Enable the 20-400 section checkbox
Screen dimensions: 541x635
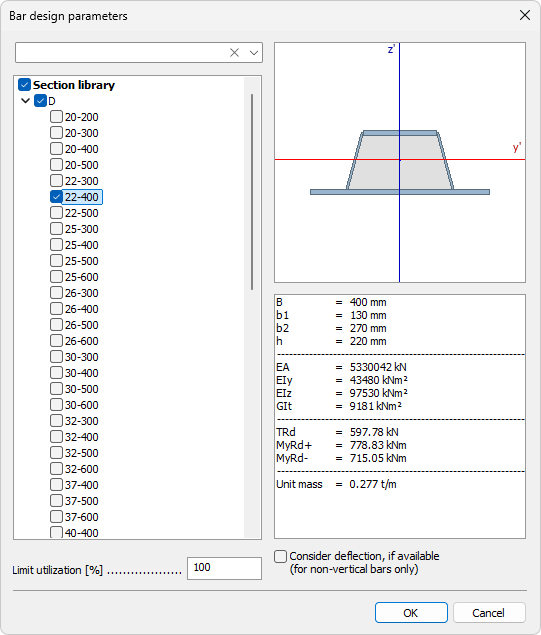tap(56, 149)
